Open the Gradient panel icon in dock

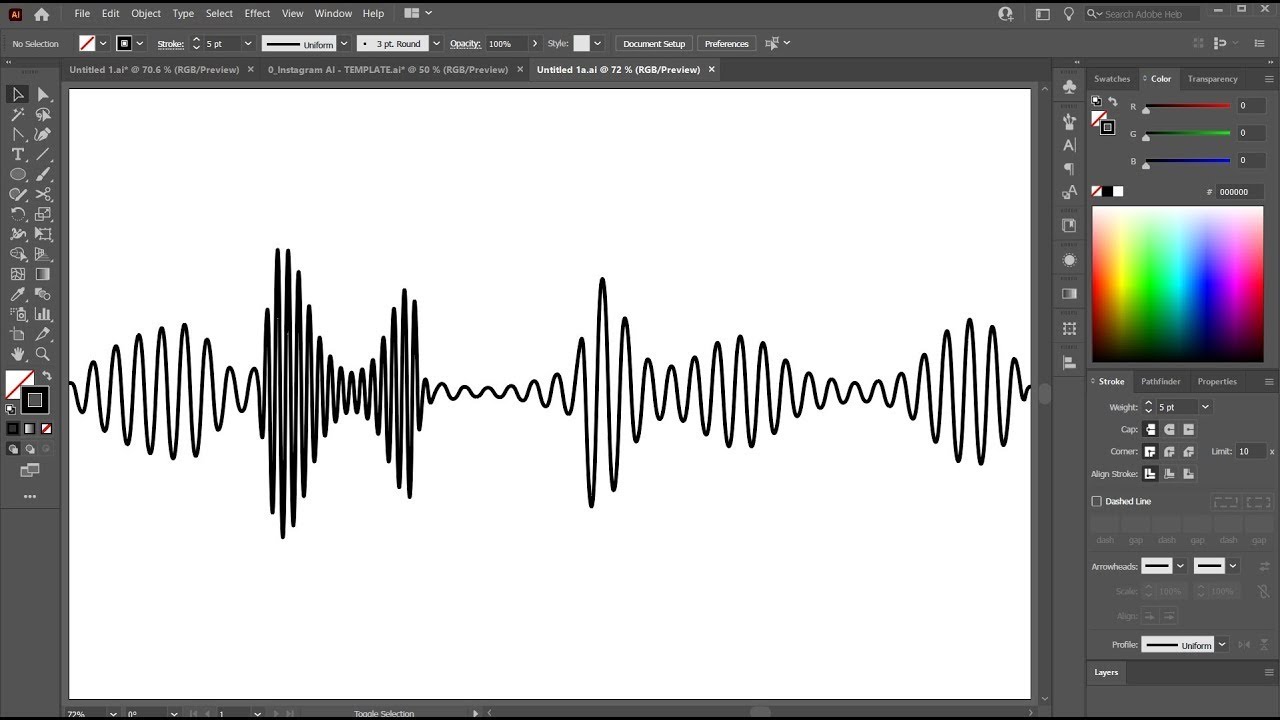[1069, 294]
